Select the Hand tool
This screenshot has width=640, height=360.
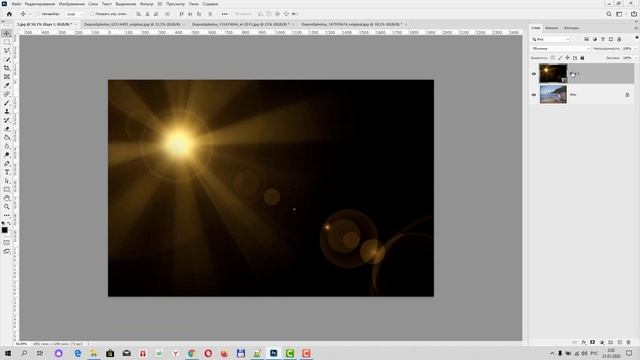(7, 198)
